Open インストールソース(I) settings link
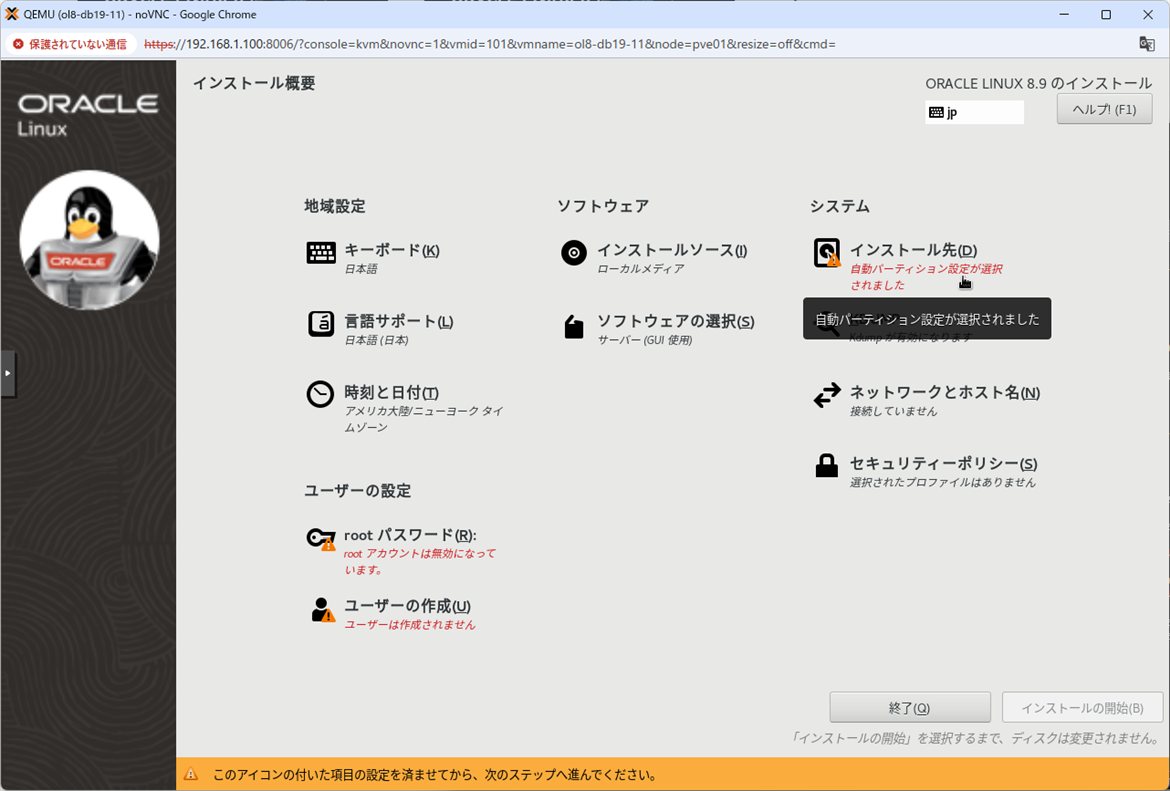1170x791 pixels. pyautogui.click(x=672, y=250)
